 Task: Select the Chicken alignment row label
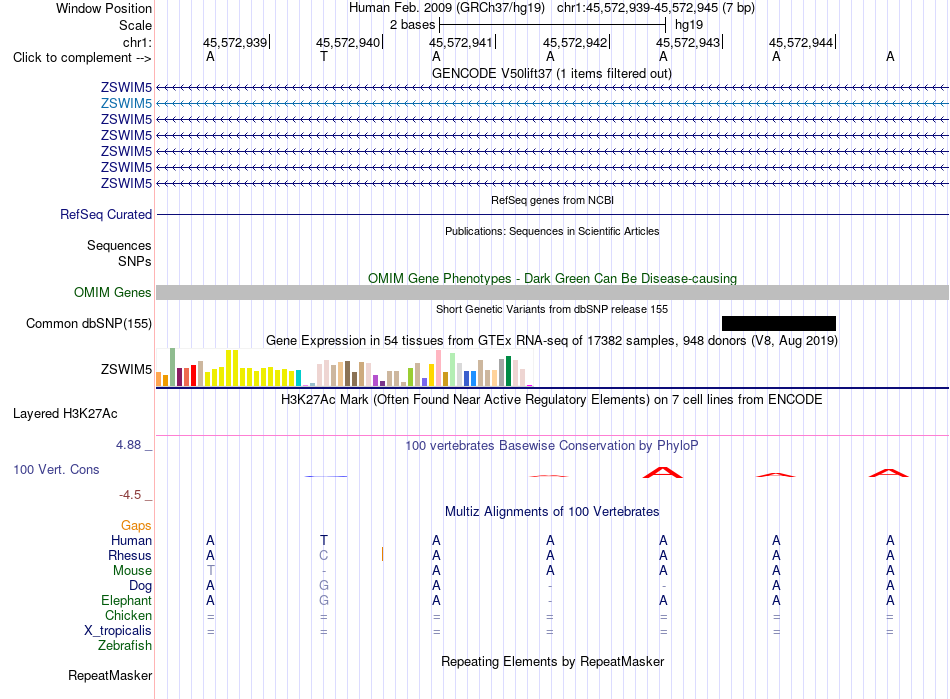click(128, 615)
